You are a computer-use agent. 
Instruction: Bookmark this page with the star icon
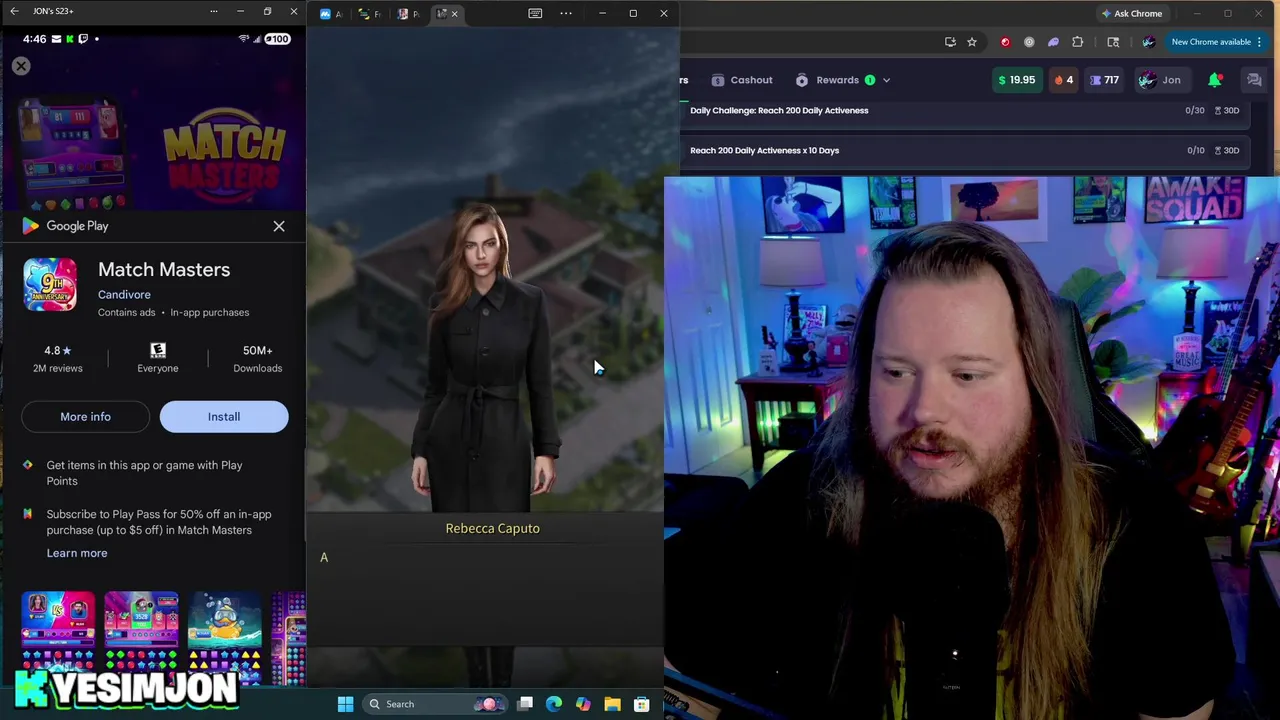[x=972, y=42]
